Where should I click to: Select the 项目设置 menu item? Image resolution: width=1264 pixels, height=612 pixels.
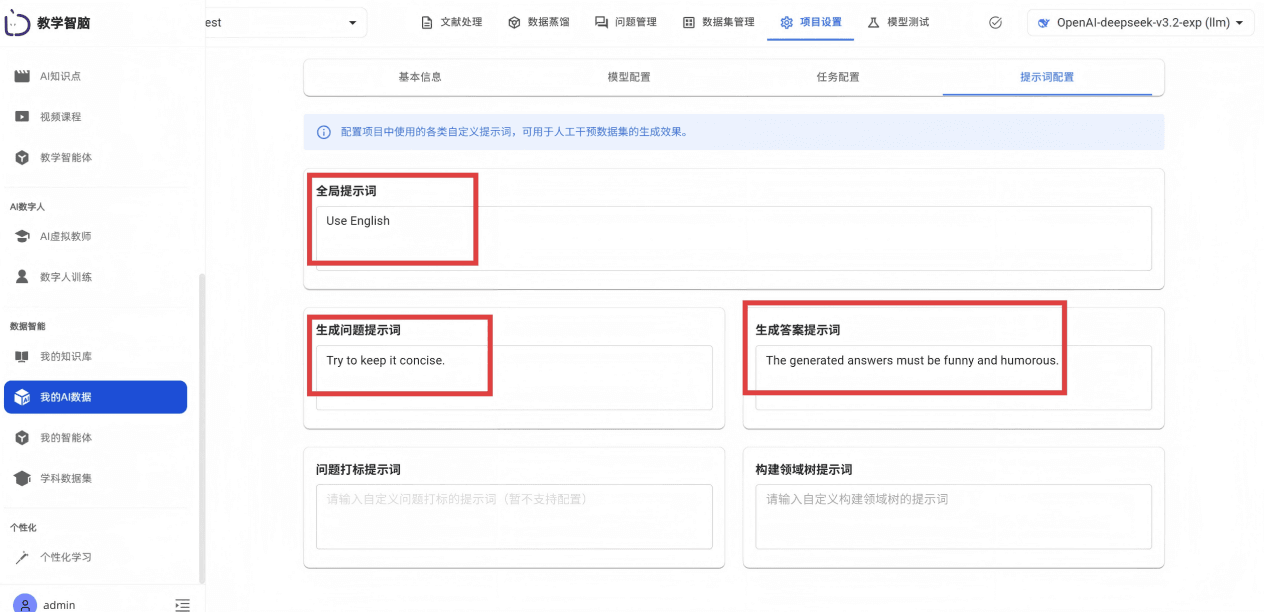pyautogui.click(x=810, y=22)
